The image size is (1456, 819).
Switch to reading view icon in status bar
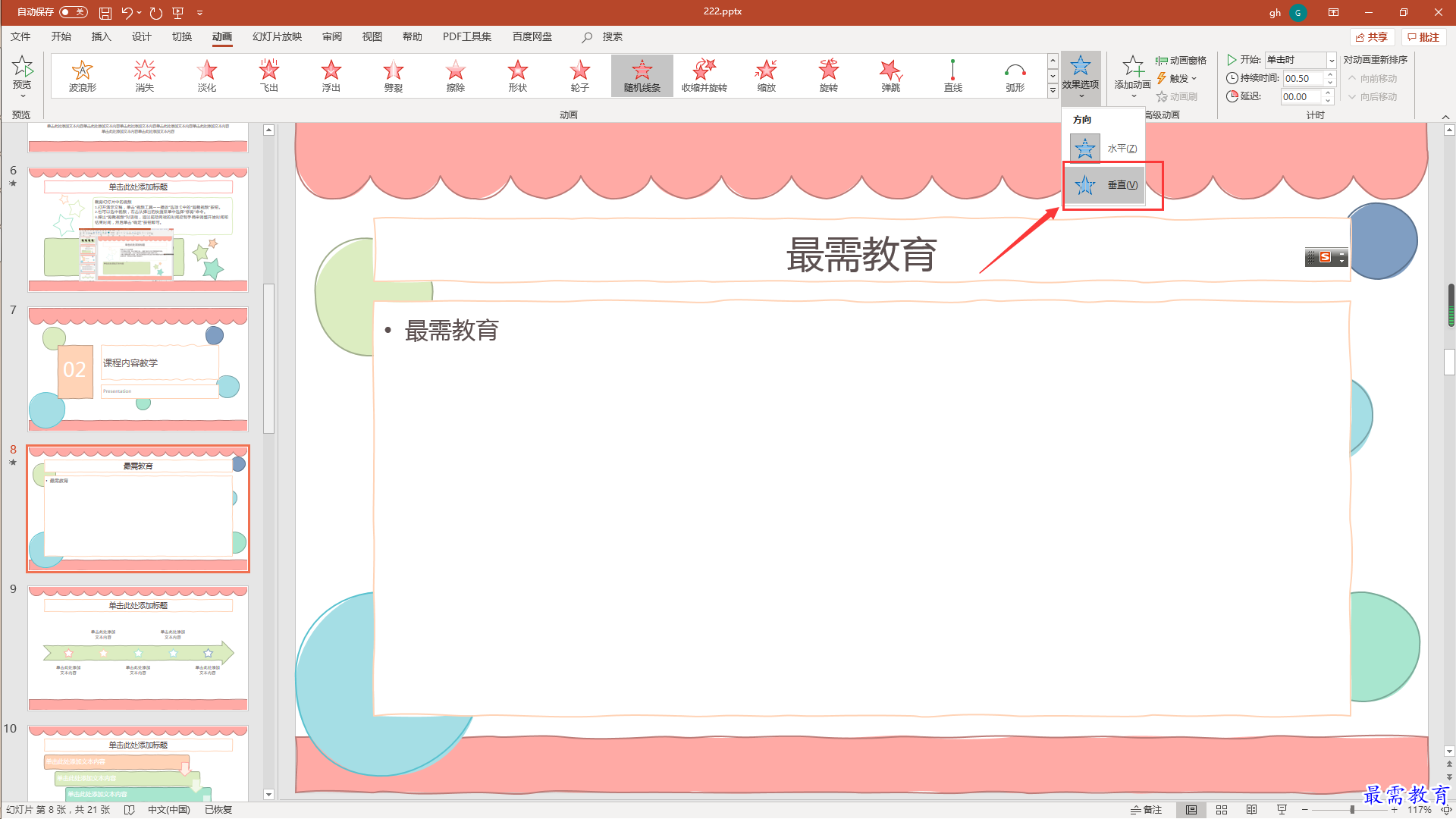click(x=1252, y=810)
